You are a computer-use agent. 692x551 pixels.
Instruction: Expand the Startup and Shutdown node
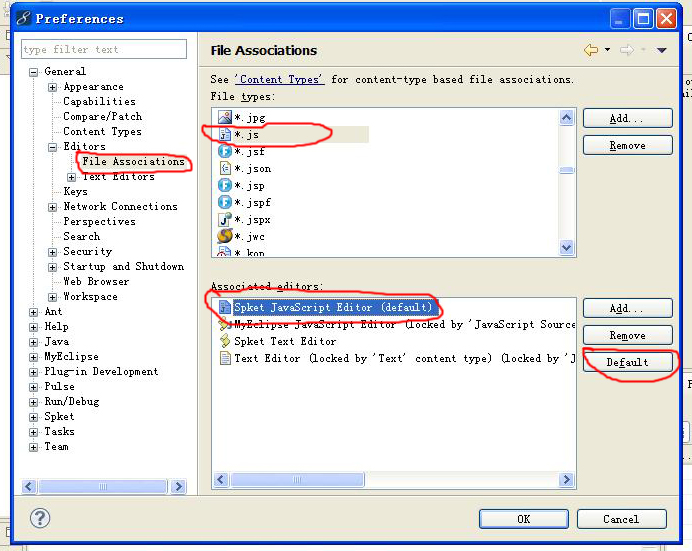pyautogui.click(x=52, y=267)
